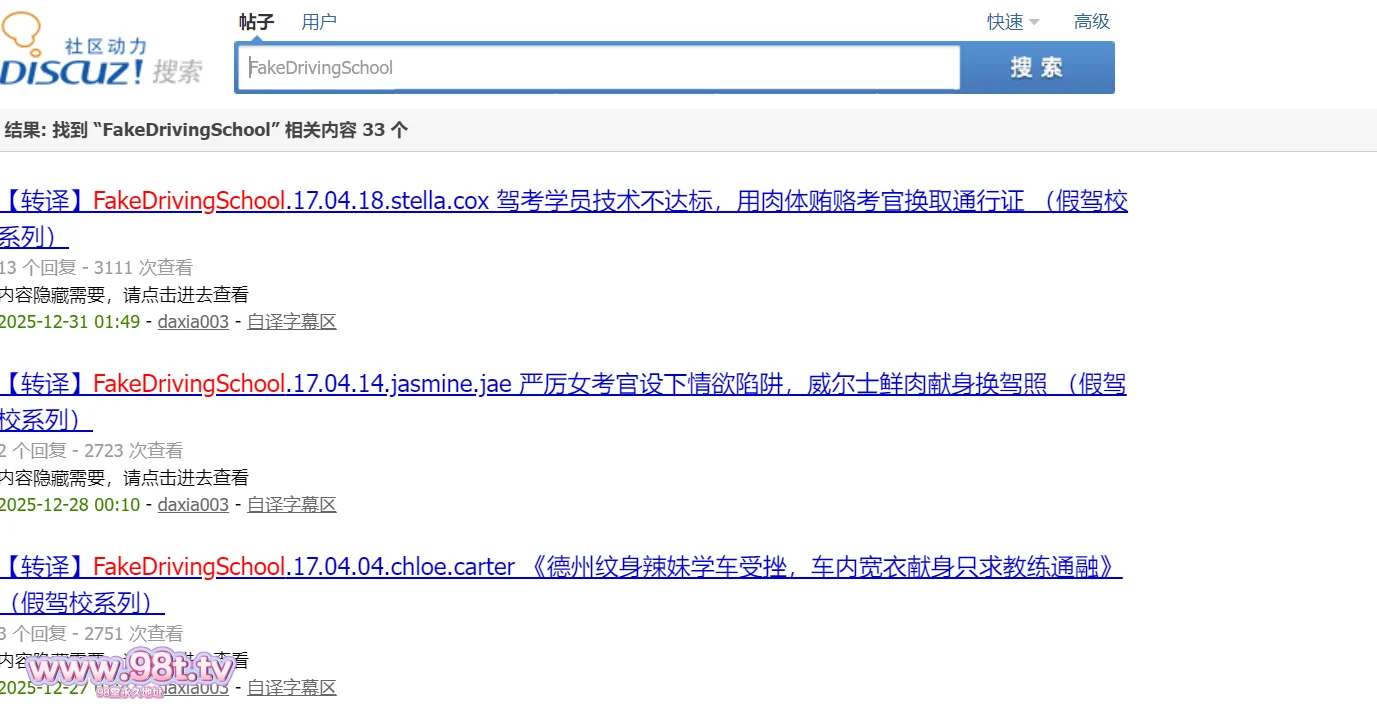
Task: Focus the FakeDrivingSchool search input field
Action: pos(600,68)
